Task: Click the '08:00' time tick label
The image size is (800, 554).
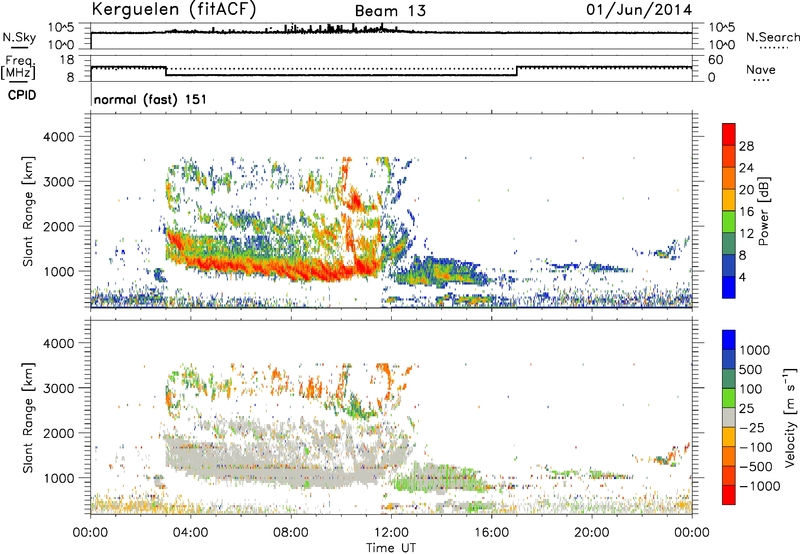Action: pos(291,533)
